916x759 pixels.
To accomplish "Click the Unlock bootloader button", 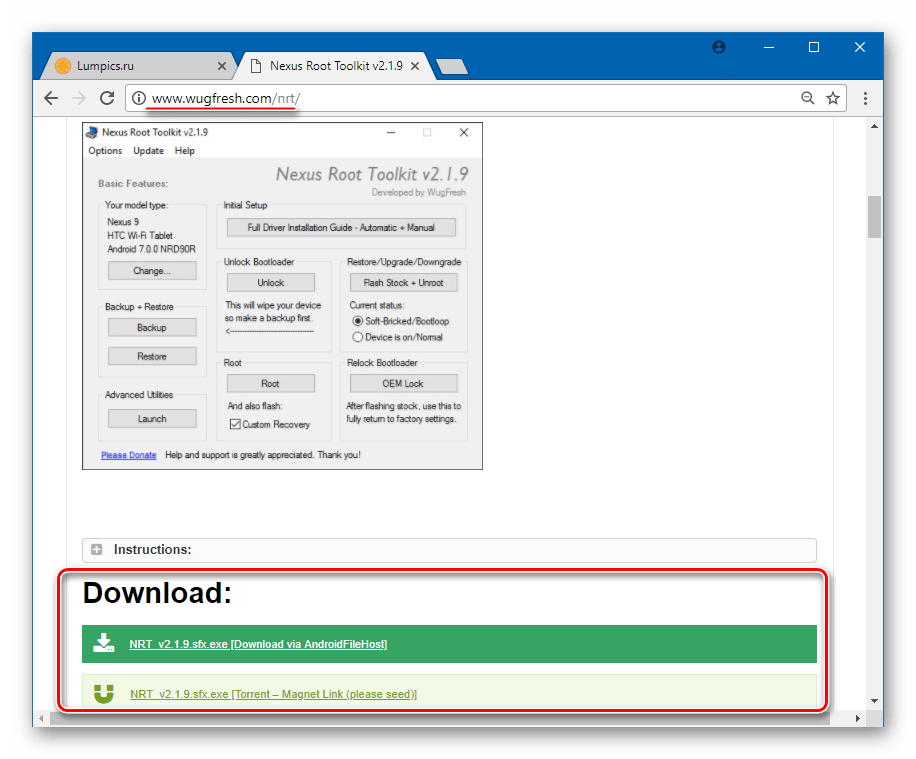I will [270, 282].
